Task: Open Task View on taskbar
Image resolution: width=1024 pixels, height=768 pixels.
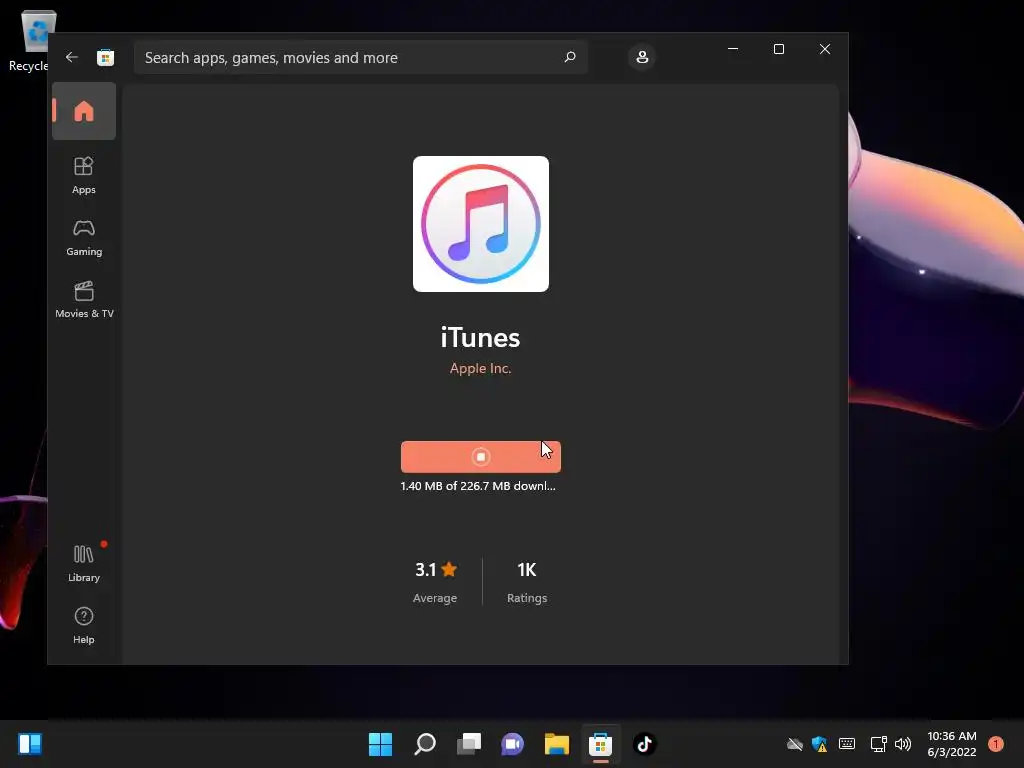Action: click(468, 744)
